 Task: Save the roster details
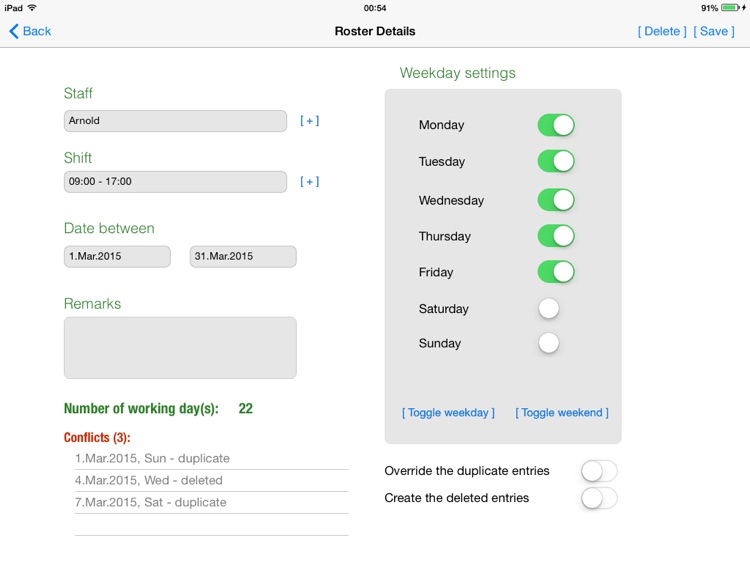tap(714, 31)
